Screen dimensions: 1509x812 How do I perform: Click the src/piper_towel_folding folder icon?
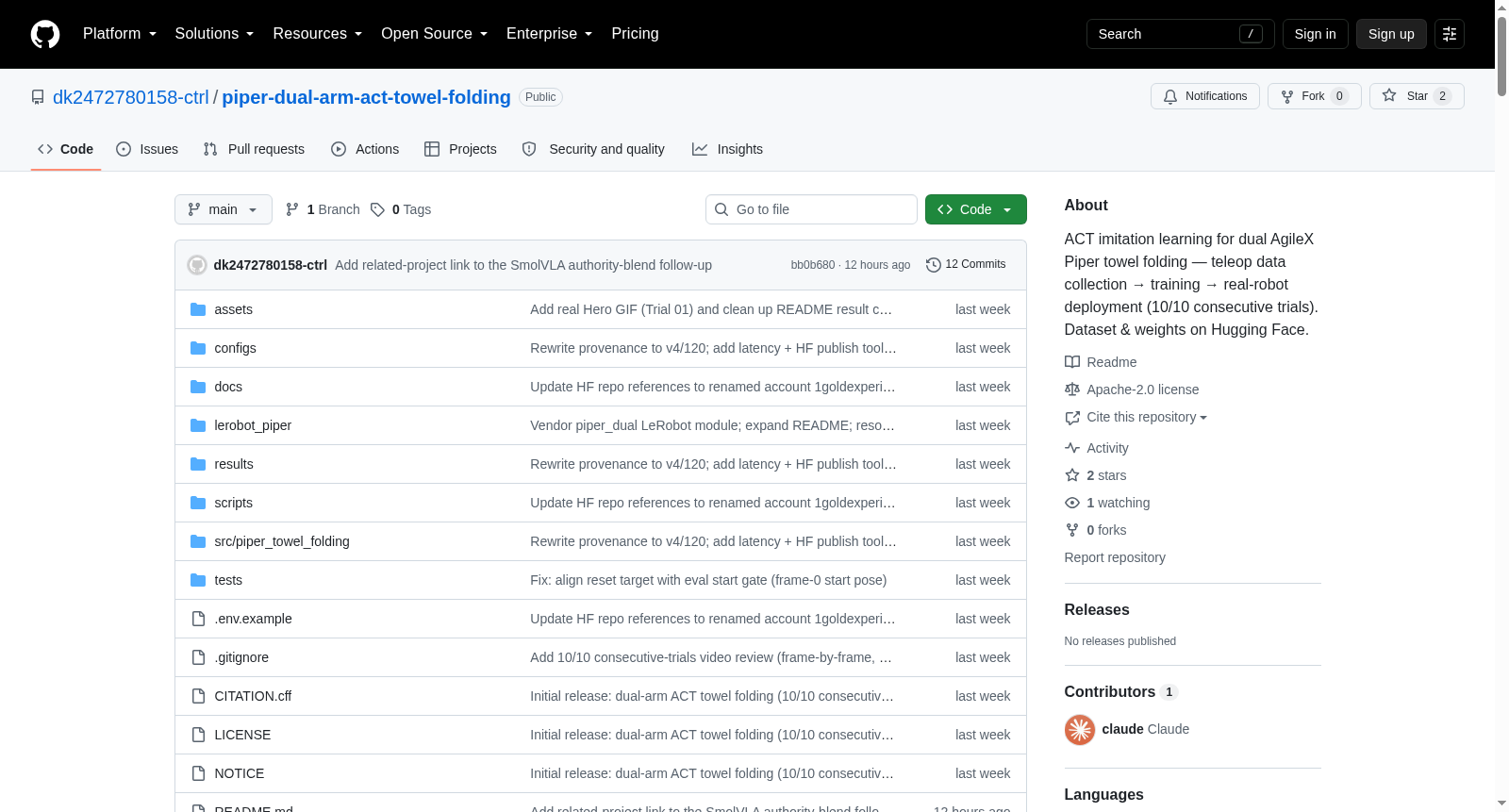[198, 541]
